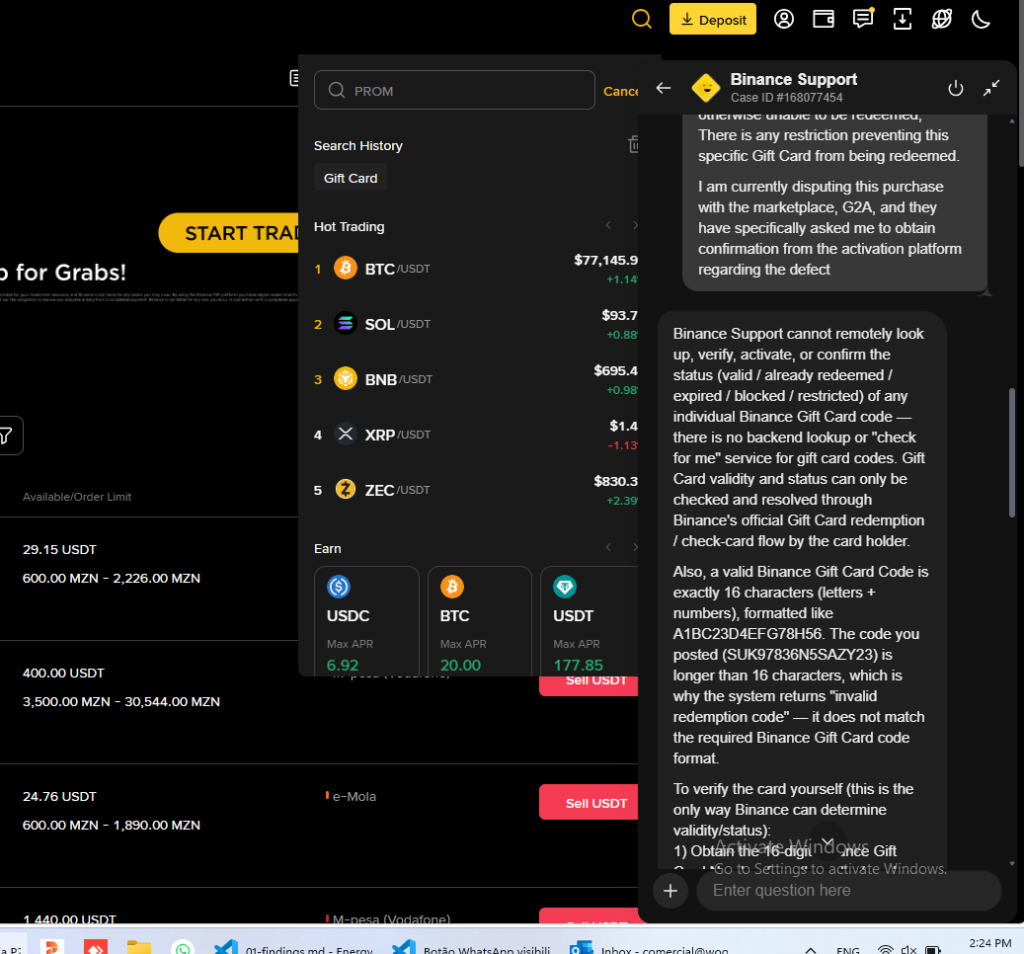Click the chat message scrollbar thumb
Image resolution: width=1024 pixels, height=954 pixels.
[1012, 453]
